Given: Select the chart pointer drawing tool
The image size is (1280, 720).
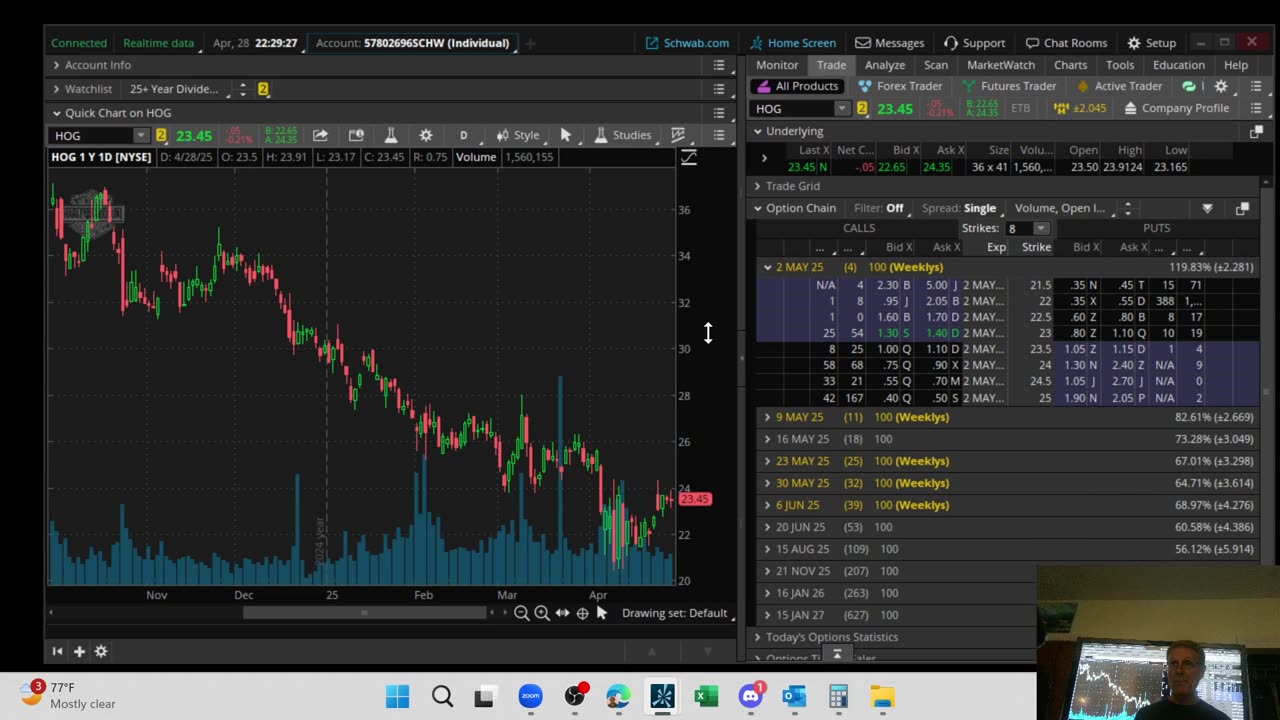Looking at the screenshot, I should 565,135.
